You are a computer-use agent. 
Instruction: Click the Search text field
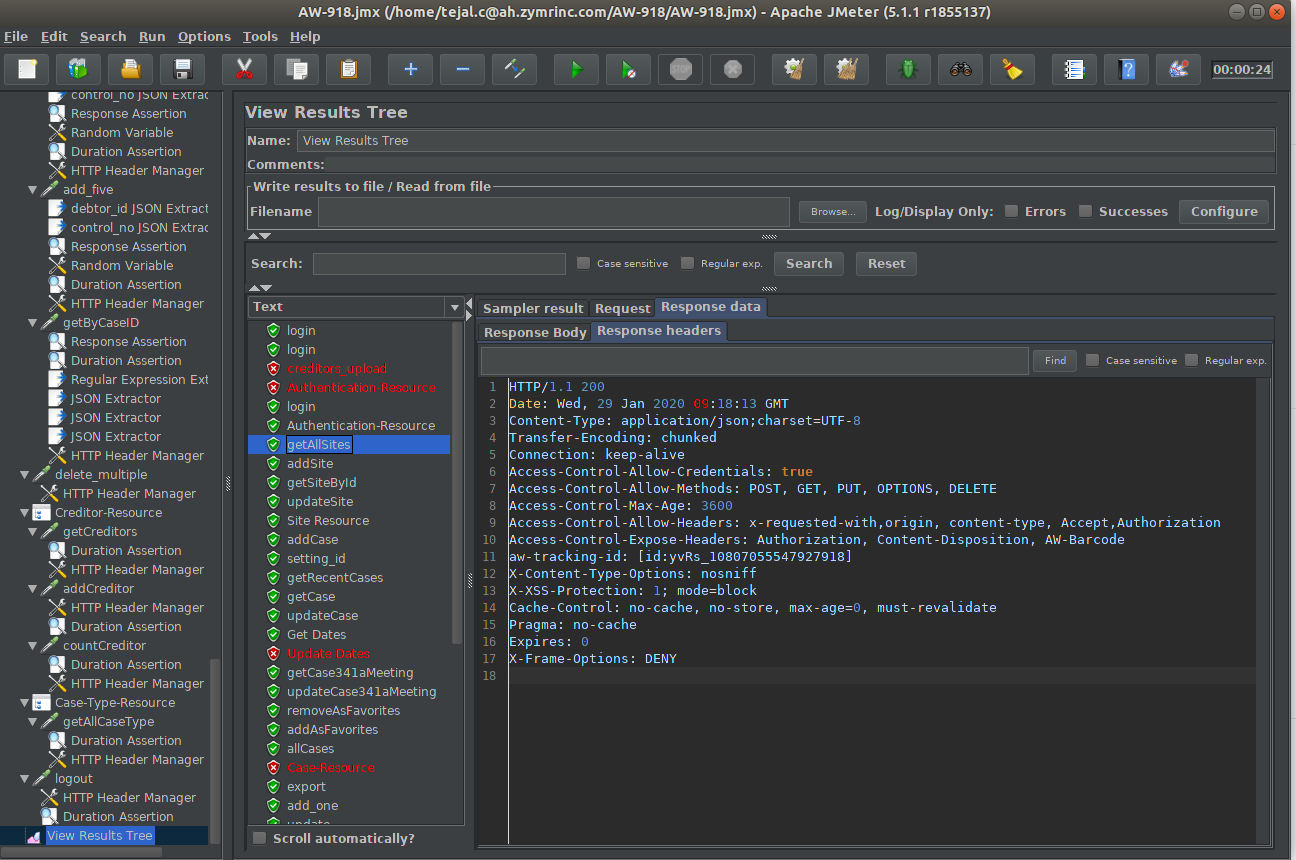[439, 263]
